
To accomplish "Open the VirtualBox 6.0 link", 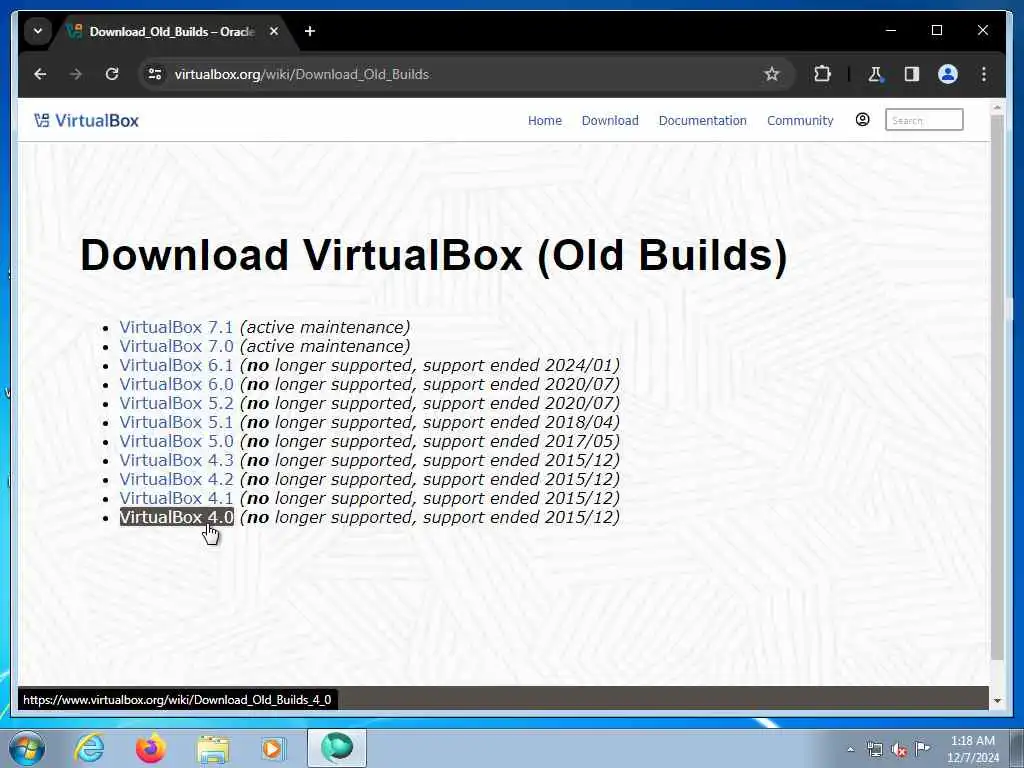I will 176,384.
